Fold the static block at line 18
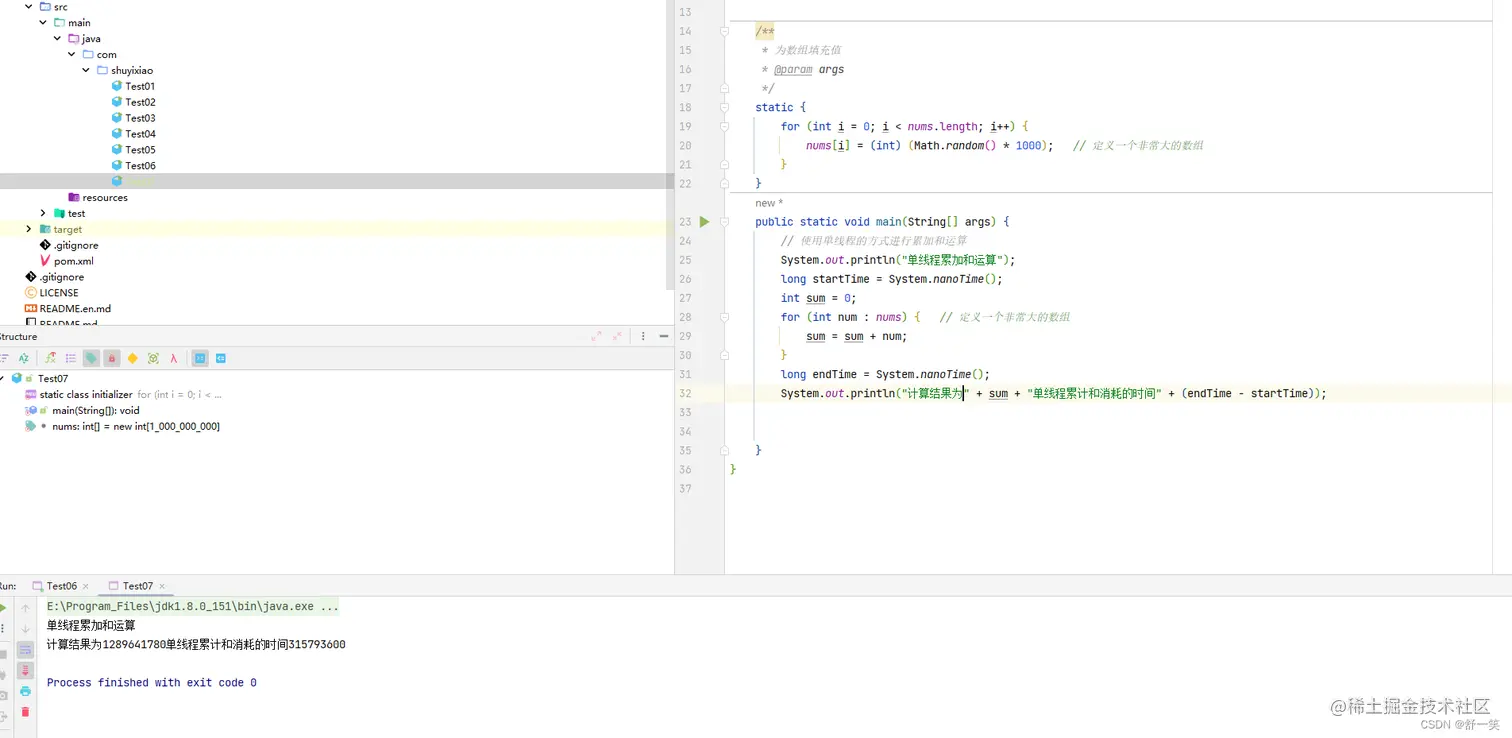 [x=725, y=107]
